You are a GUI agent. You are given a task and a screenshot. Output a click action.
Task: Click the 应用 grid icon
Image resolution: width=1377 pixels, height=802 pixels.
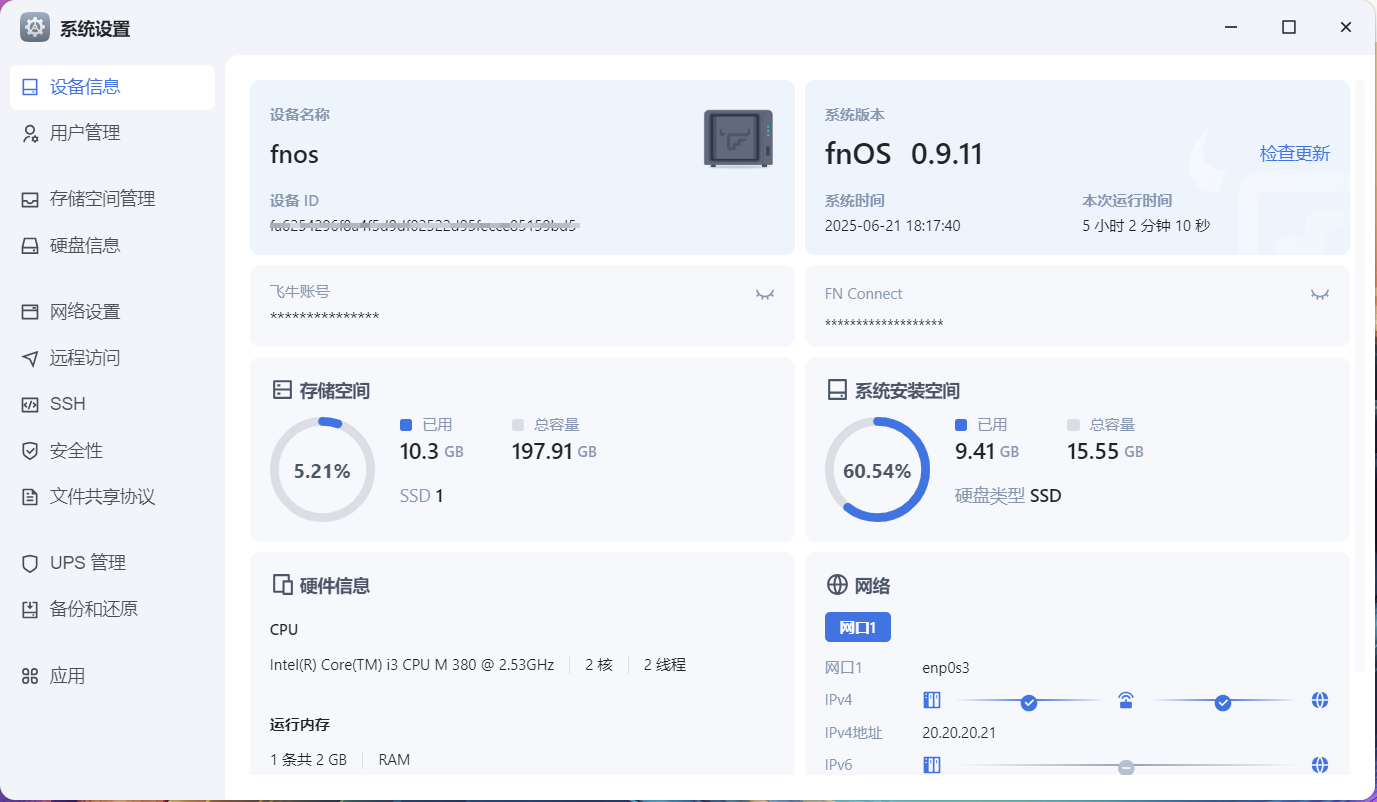[30, 676]
